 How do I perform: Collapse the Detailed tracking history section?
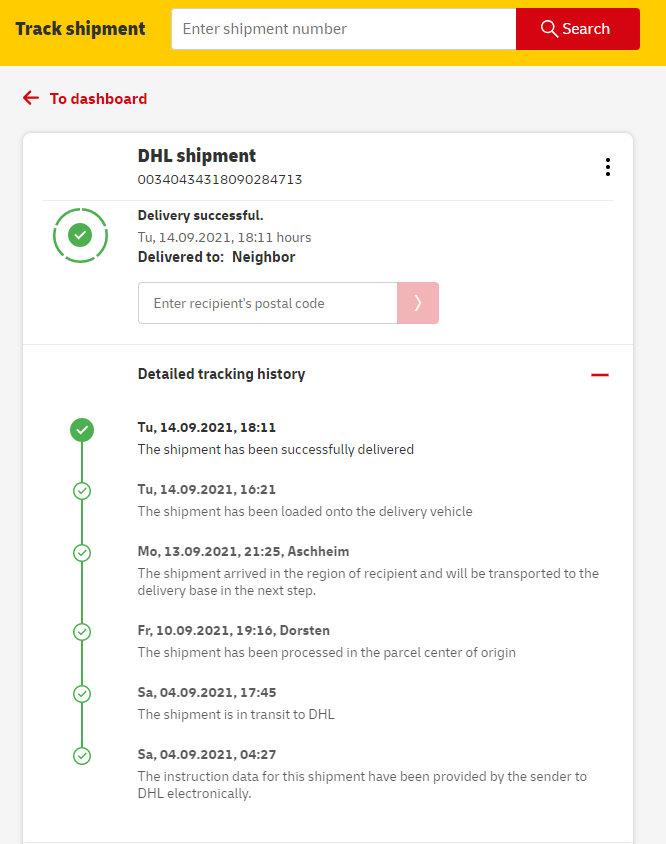(600, 374)
